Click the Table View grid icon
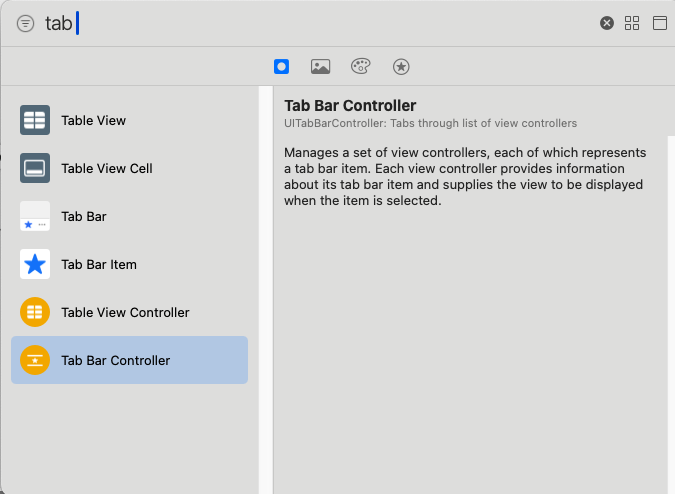Image resolution: width=675 pixels, height=494 pixels. click(35, 120)
